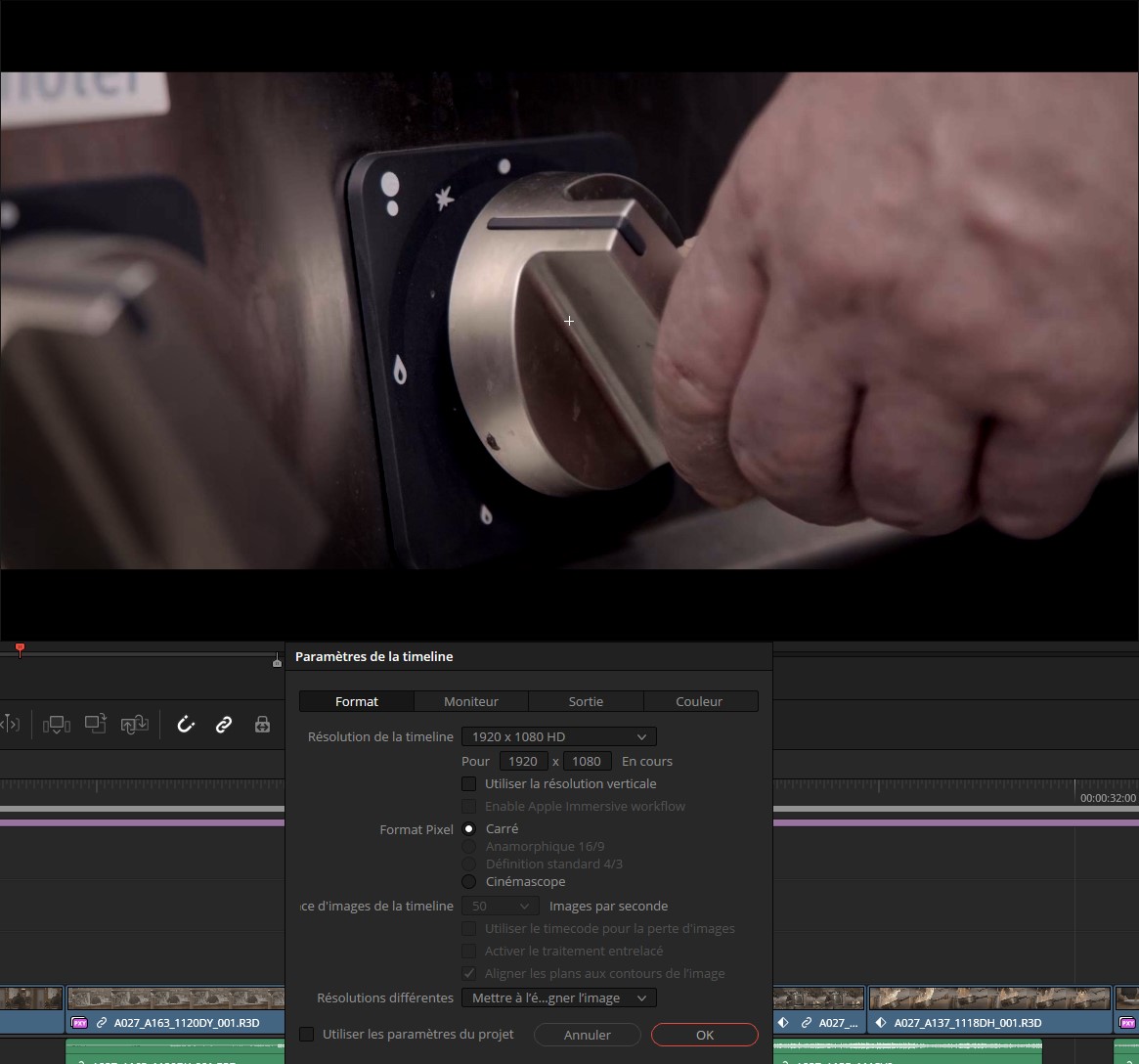Click the red playhead marker on scrub bar
The width and height of the screenshot is (1139, 1064).
click(x=20, y=649)
